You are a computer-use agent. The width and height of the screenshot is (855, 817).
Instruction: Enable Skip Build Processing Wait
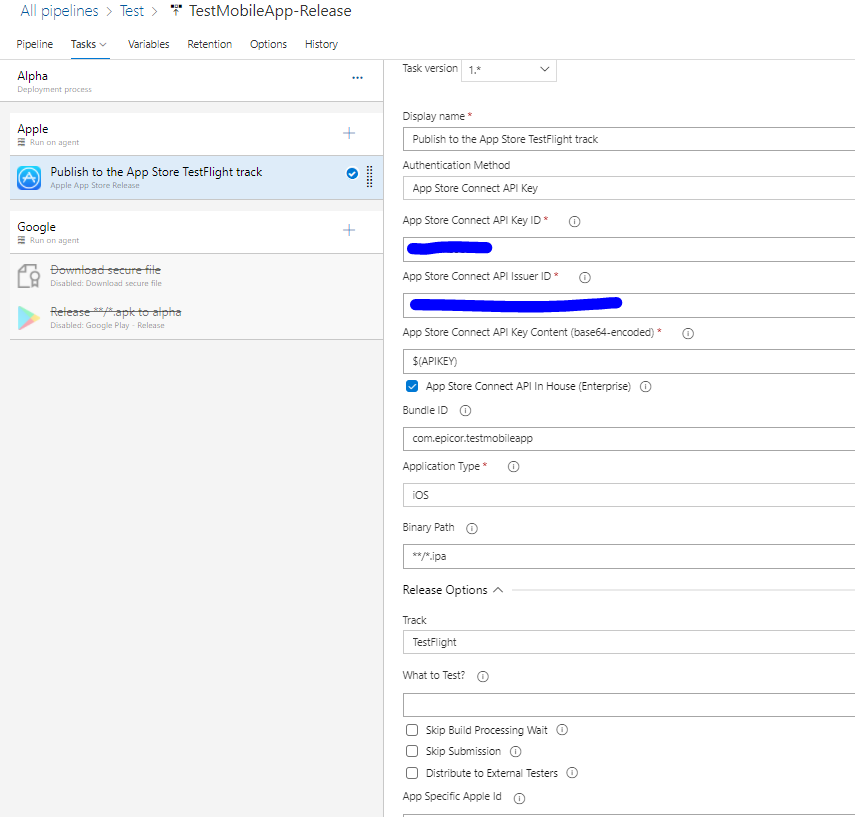tap(412, 730)
